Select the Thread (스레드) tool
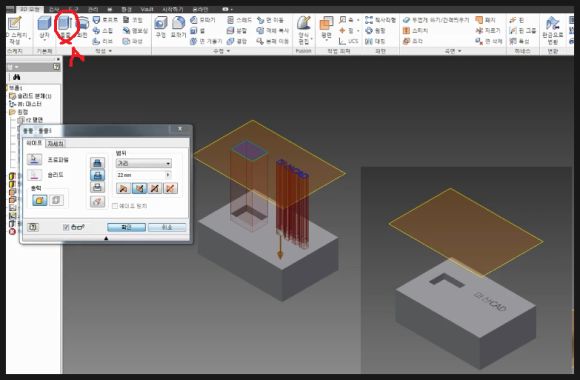Image resolution: width=580 pixels, height=380 pixels. pyautogui.click(x=240, y=20)
